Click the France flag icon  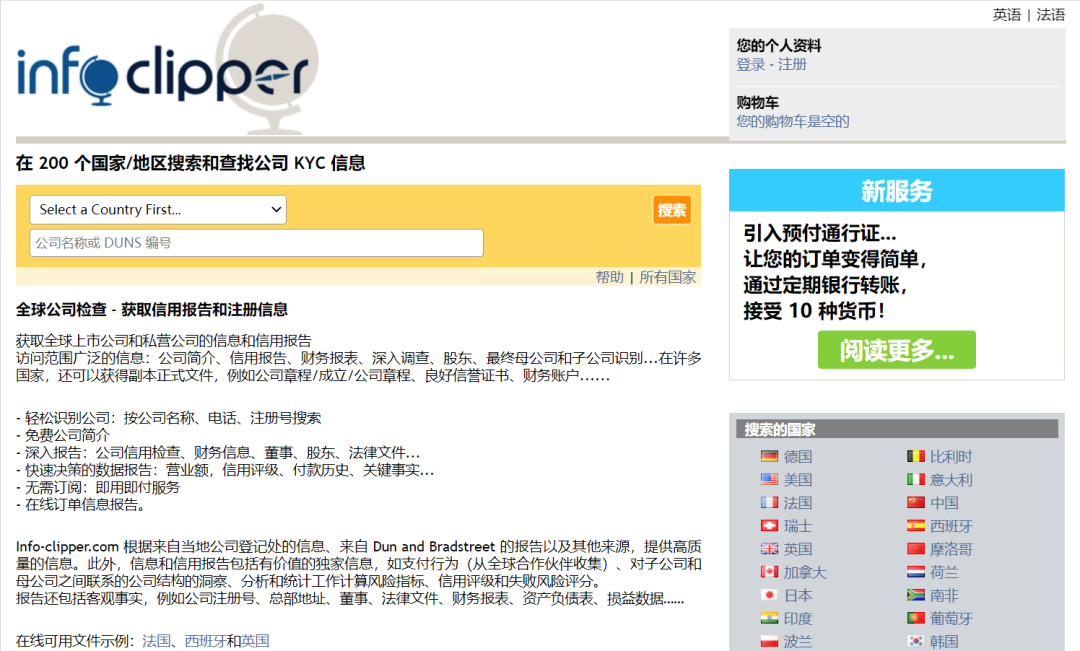pyautogui.click(x=769, y=503)
